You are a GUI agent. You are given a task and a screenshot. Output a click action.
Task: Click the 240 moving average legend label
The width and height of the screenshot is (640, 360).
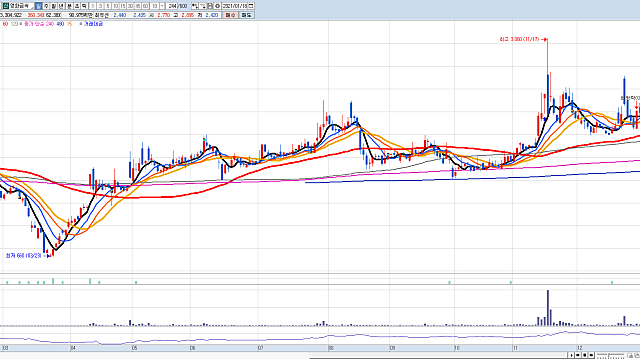(x=50, y=24)
